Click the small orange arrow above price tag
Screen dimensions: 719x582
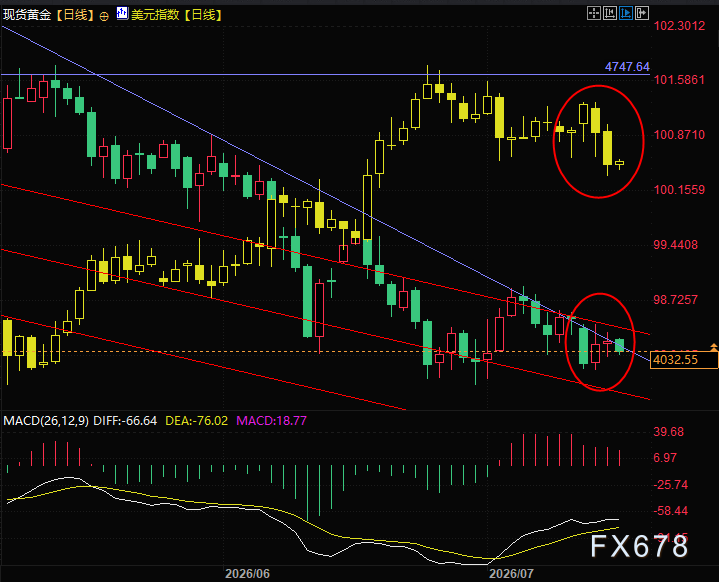point(713,346)
